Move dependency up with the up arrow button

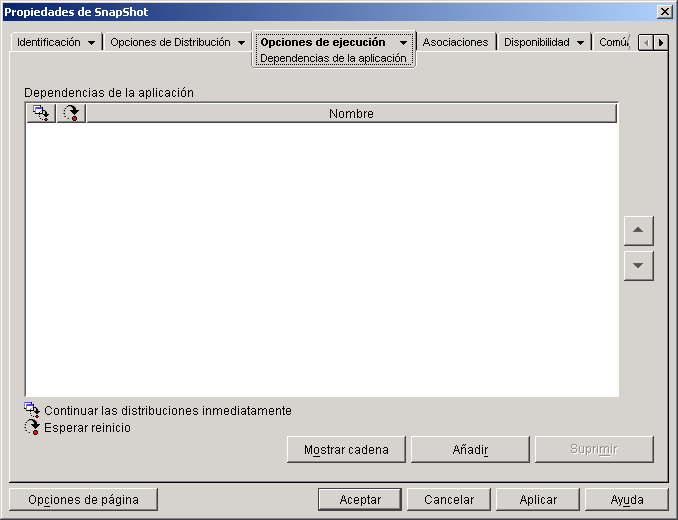(638, 230)
